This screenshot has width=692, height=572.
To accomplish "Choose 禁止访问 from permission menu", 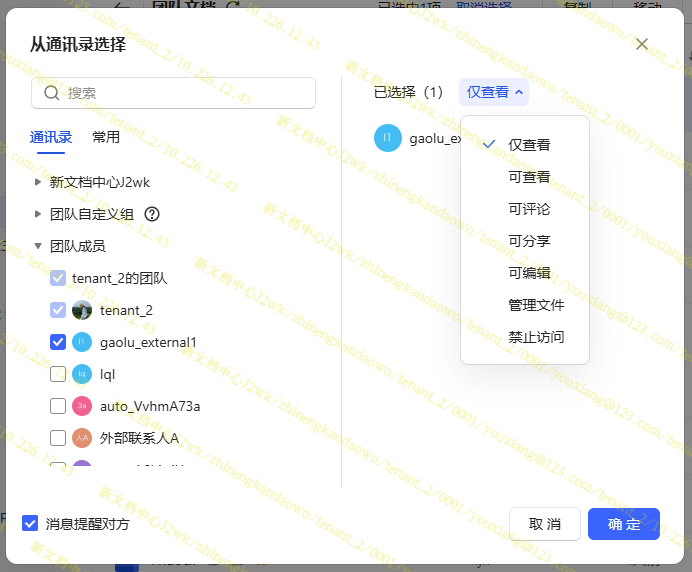I will point(535,337).
